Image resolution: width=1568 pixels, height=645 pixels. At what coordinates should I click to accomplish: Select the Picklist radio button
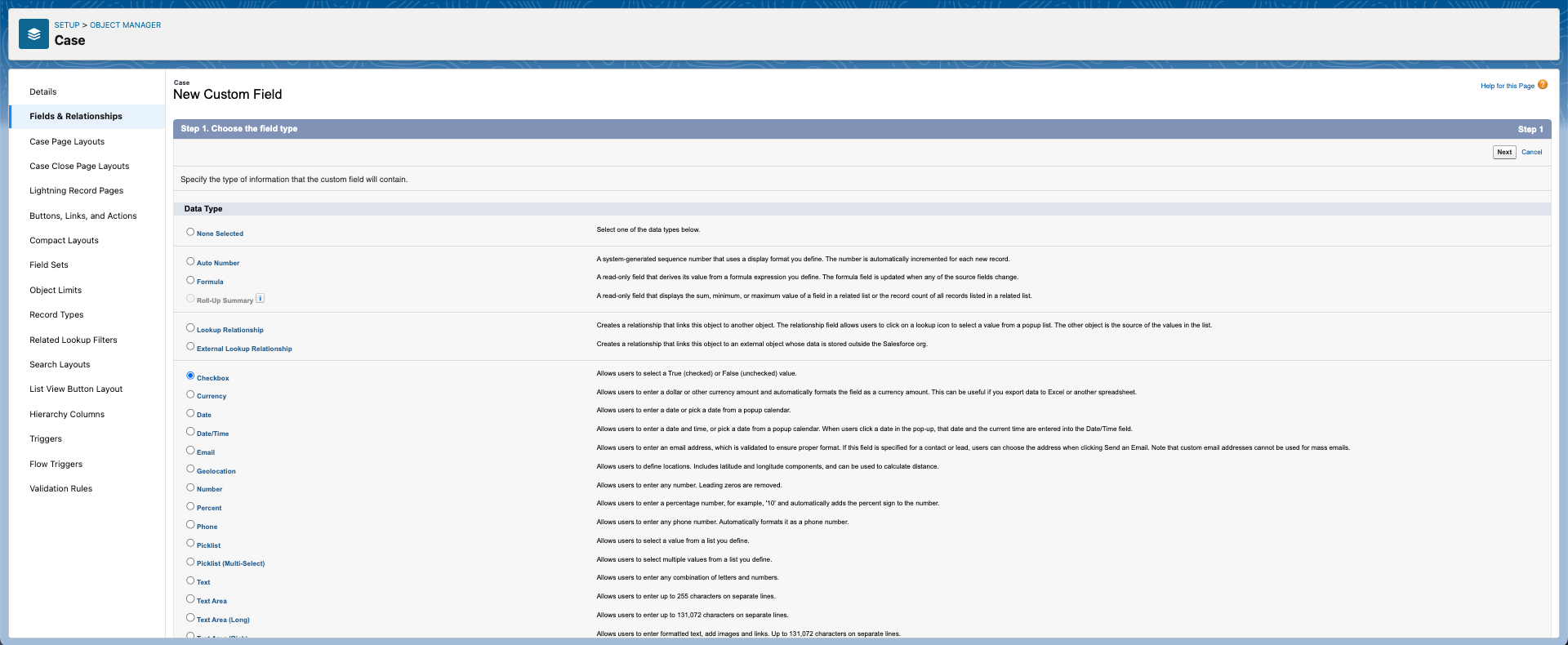190,544
